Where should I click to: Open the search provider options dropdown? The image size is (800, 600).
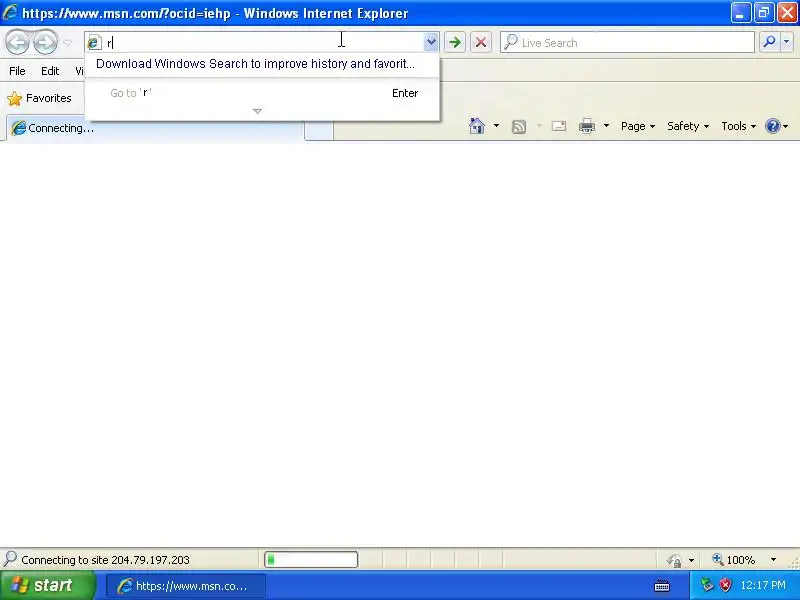point(786,42)
